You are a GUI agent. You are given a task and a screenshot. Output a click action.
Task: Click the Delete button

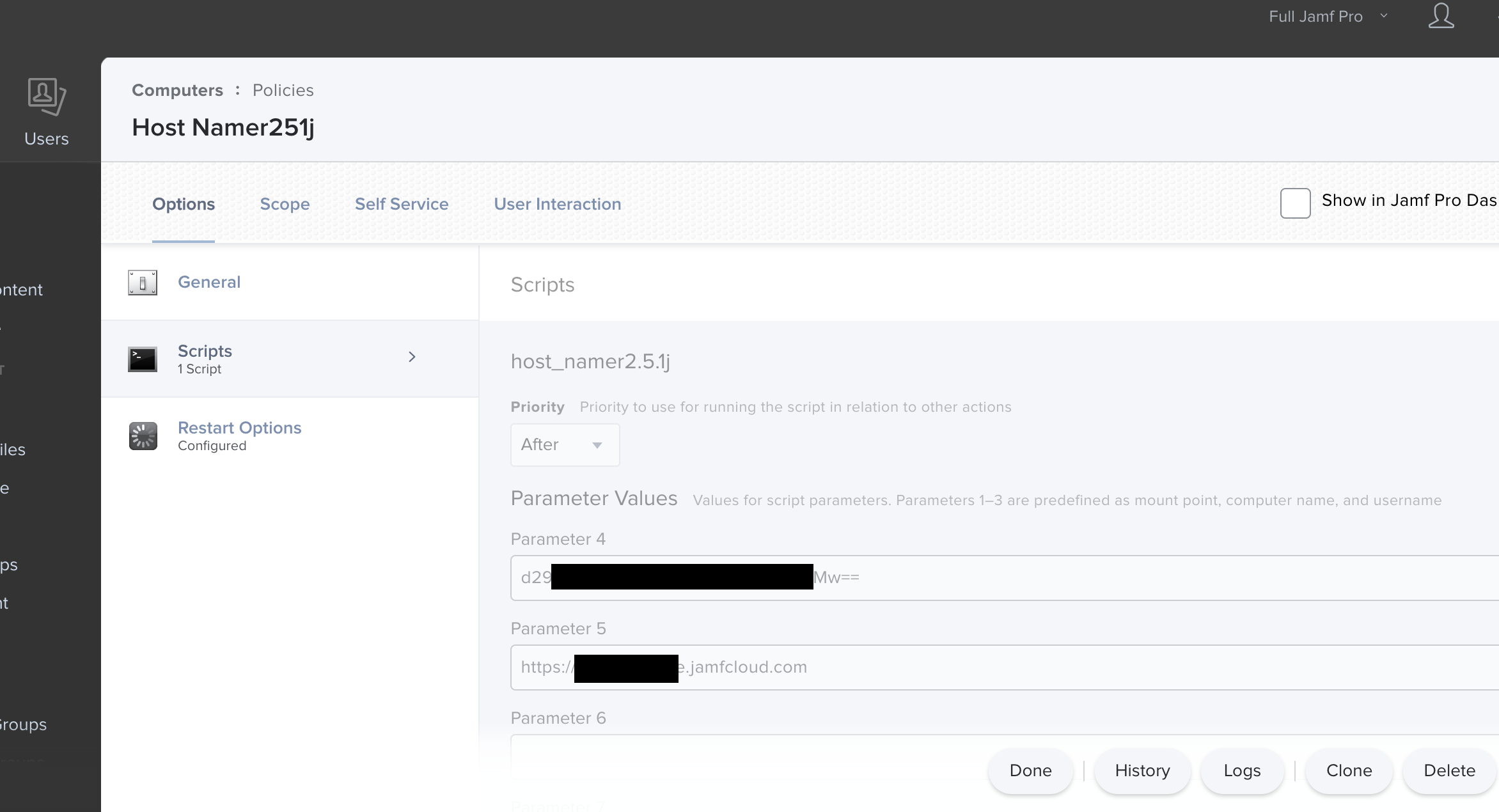[x=1449, y=770]
